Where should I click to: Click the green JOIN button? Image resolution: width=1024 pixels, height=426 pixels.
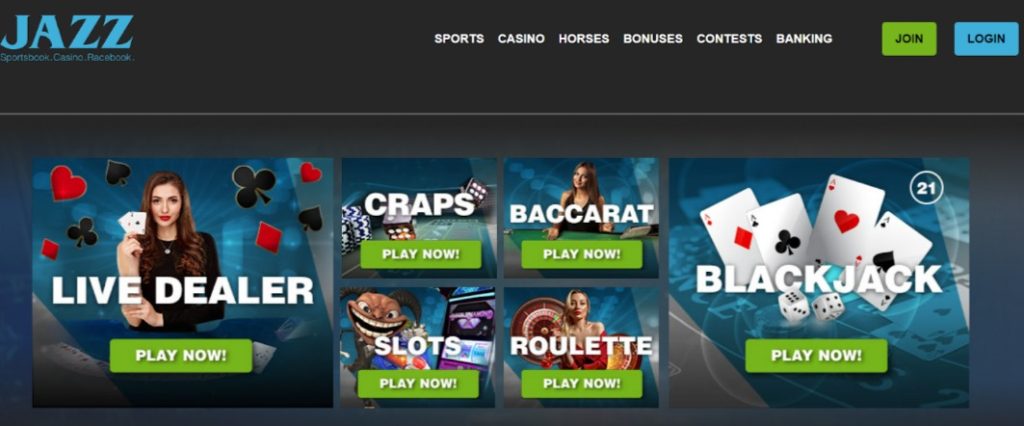pyautogui.click(x=909, y=39)
